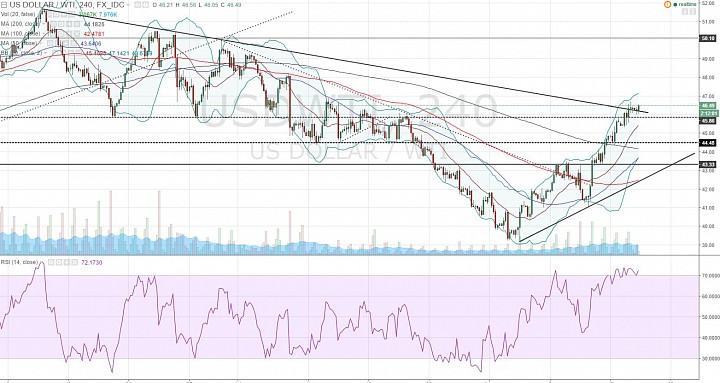
Task: Open dropdown arrow next to BB indicator label
Action: 45,53
